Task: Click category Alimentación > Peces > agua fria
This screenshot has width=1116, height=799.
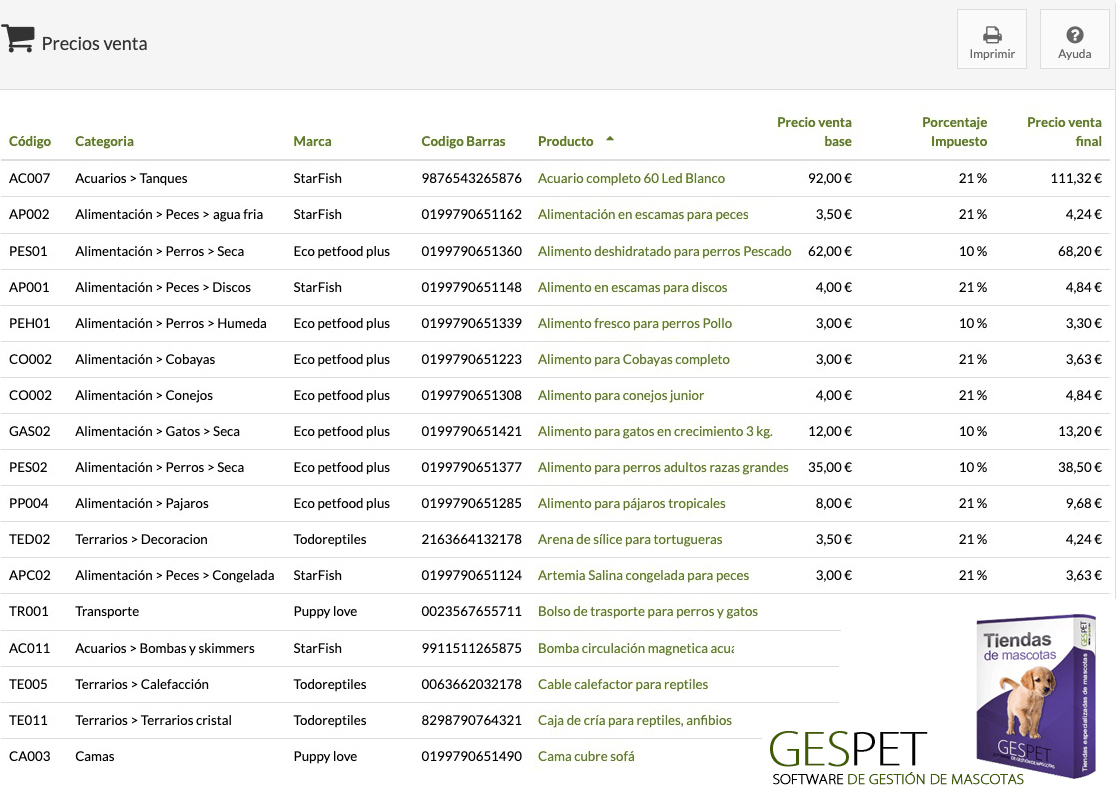Action: (169, 214)
